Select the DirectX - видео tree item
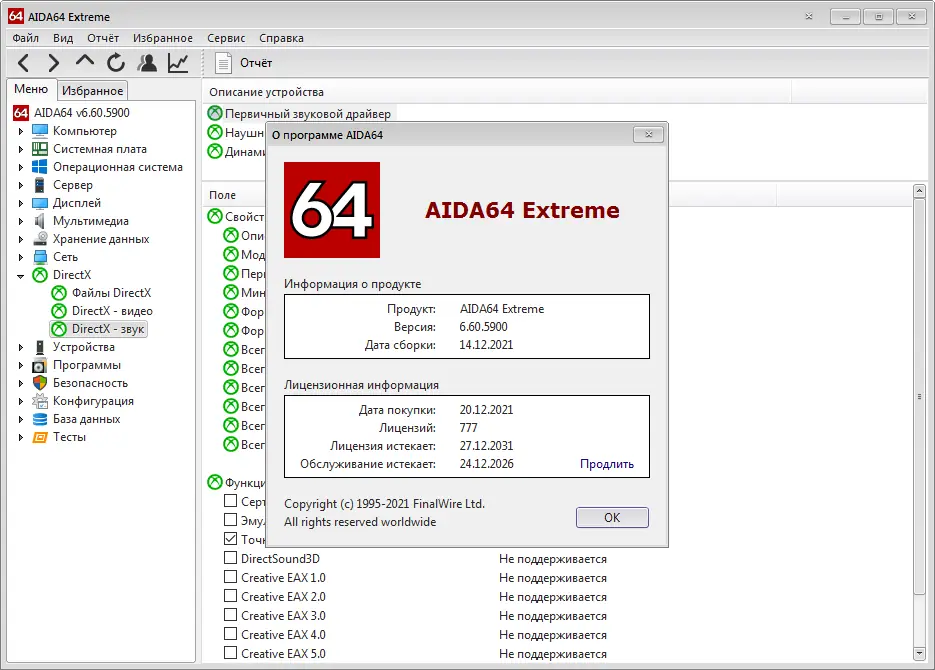This screenshot has height=670, width=935. coord(112,311)
